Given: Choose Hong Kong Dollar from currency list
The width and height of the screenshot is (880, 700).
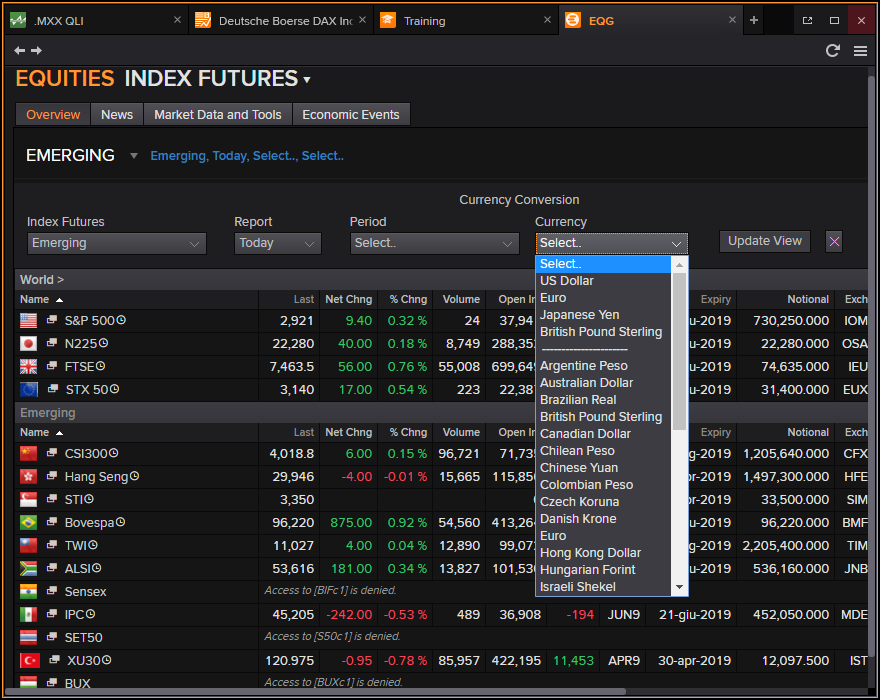Looking at the screenshot, I should point(603,553).
